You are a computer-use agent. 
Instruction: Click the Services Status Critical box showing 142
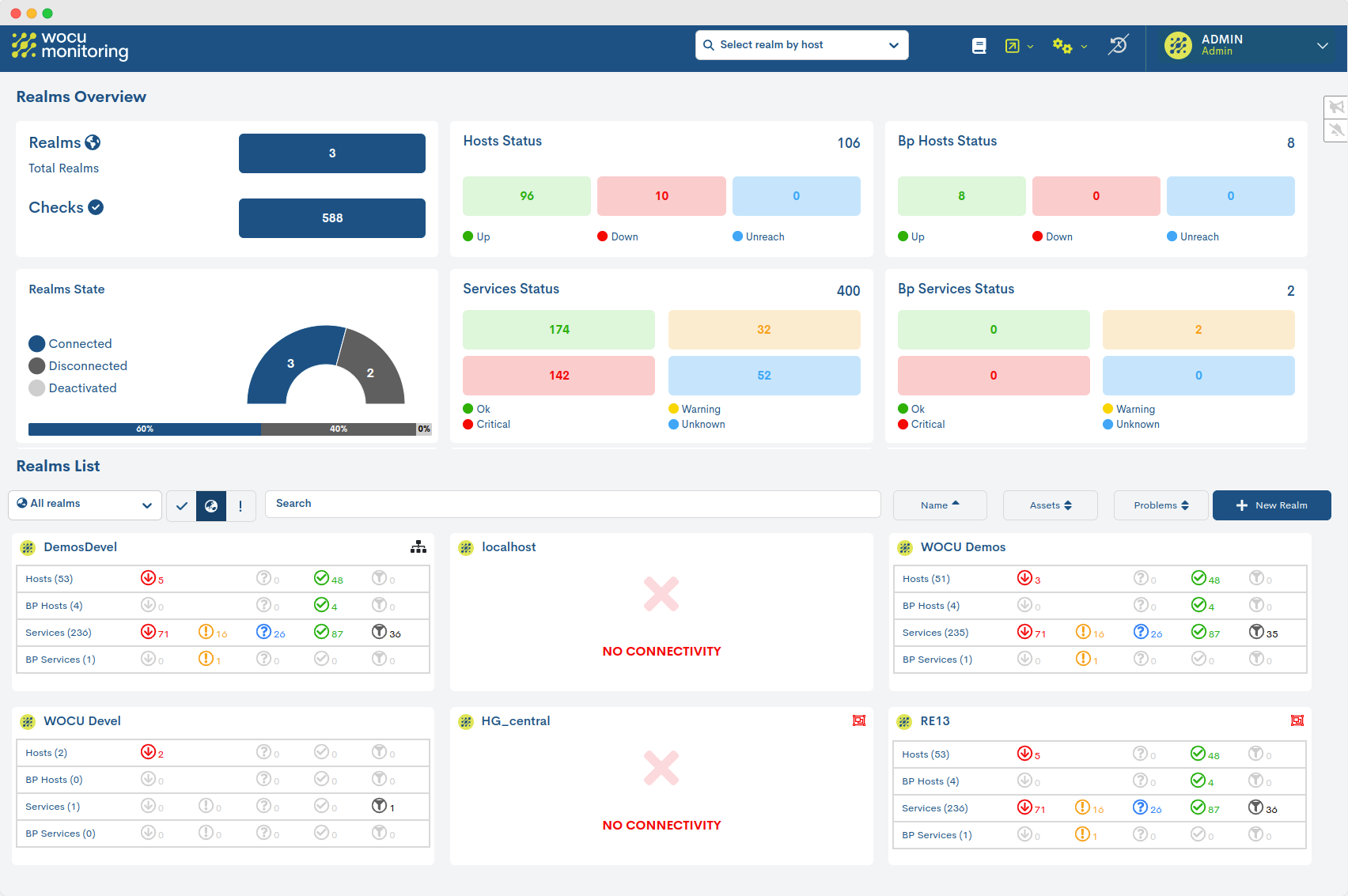click(559, 376)
